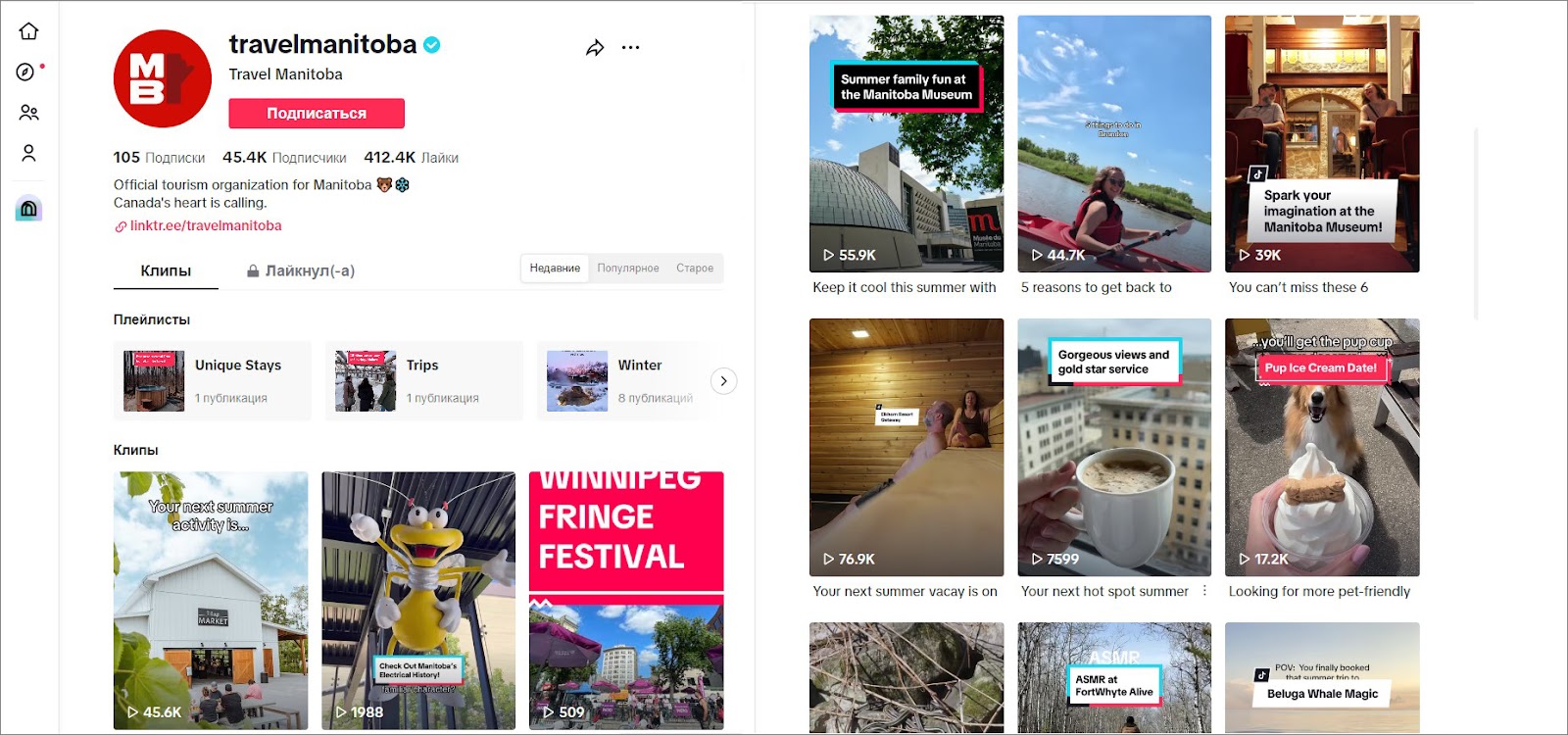Image resolution: width=1568 pixels, height=735 pixels.
Task: Click the Плейлисты section heading
Action: coord(152,319)
